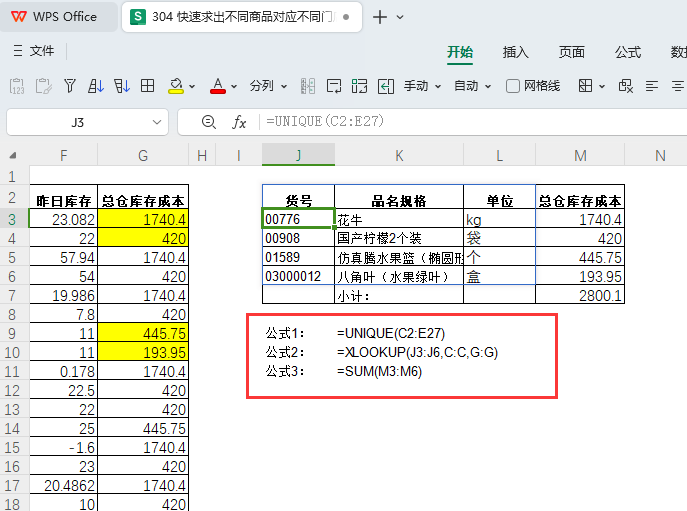
Task: Click the merge-cells layout icon
Action: pyautogui.click(x=359, y=86)
